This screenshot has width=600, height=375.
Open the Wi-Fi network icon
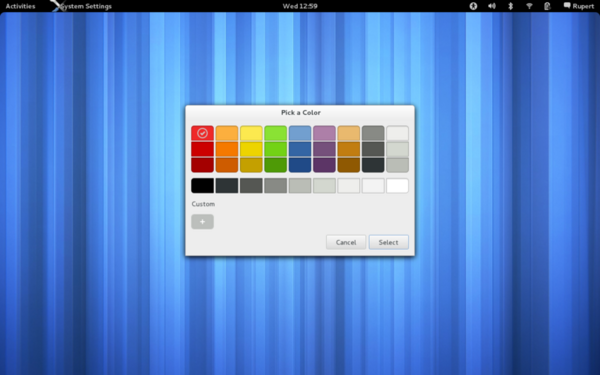[x=529, y=6]
